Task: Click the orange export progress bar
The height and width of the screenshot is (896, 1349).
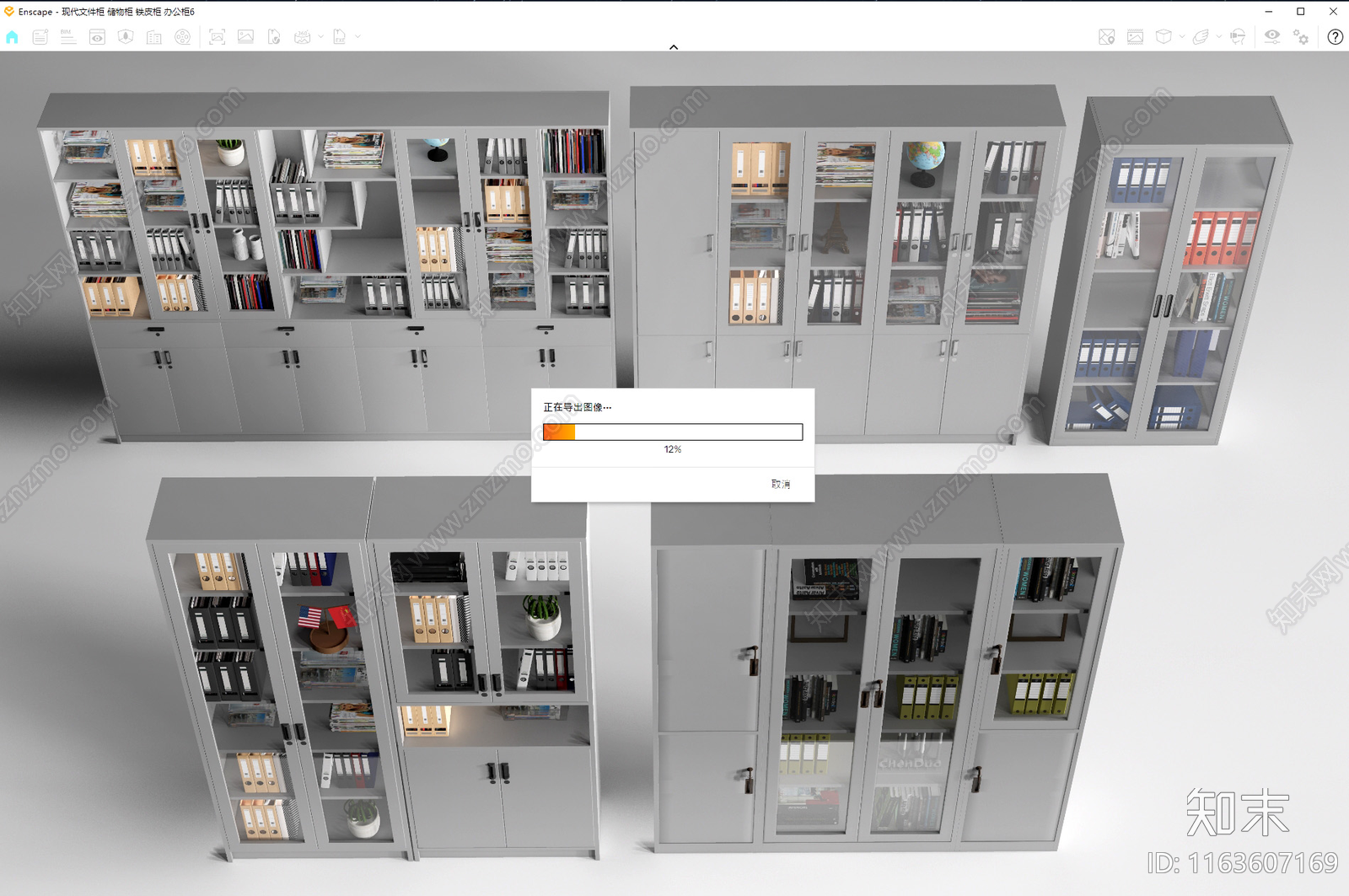Action: pyautogui.click(x=673, y=432)
